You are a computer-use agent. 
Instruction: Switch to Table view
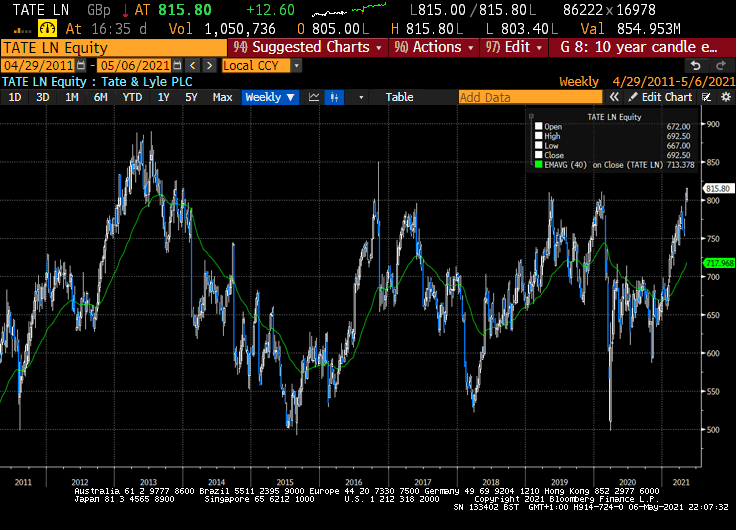(x=399, y=97)
